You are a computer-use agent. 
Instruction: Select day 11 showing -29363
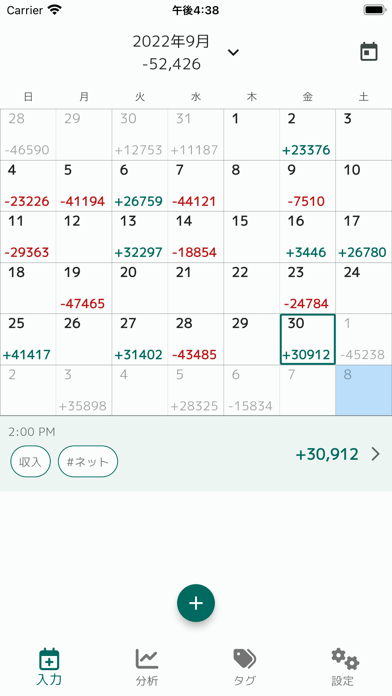28,237
